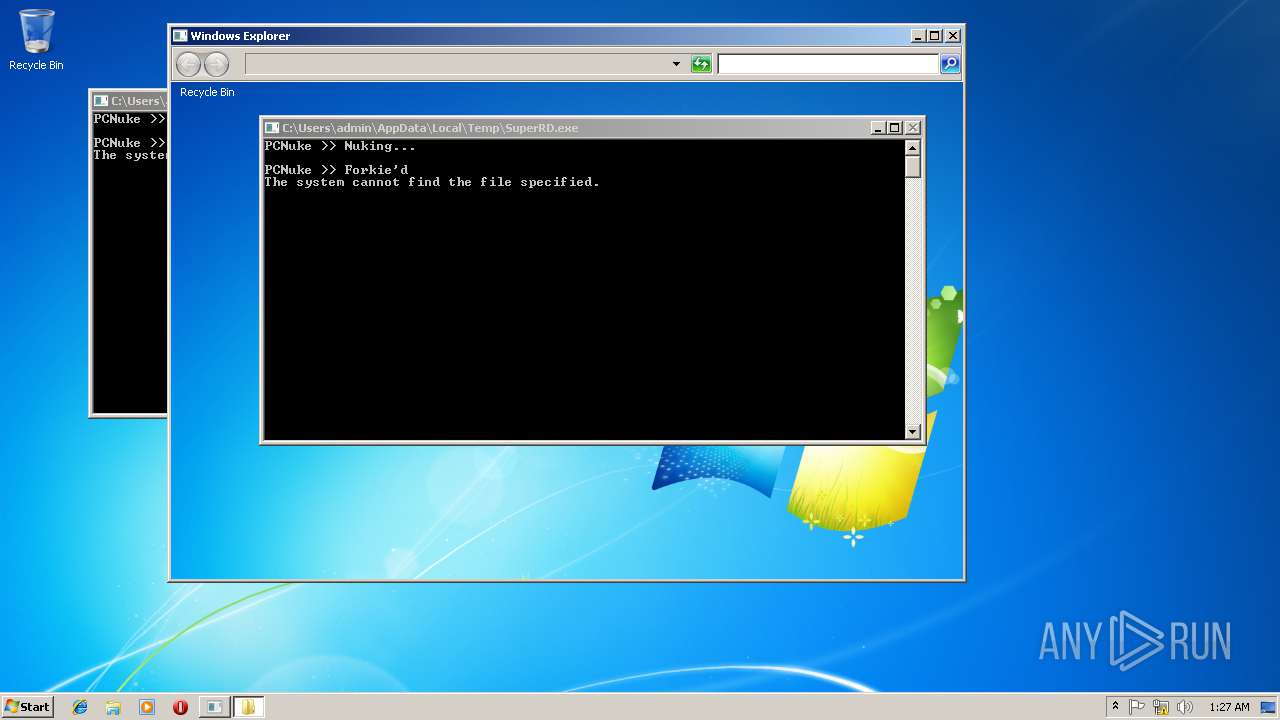
Task: Select the Recycle Bin breadcrumb in Explorer
Action: 207,92
